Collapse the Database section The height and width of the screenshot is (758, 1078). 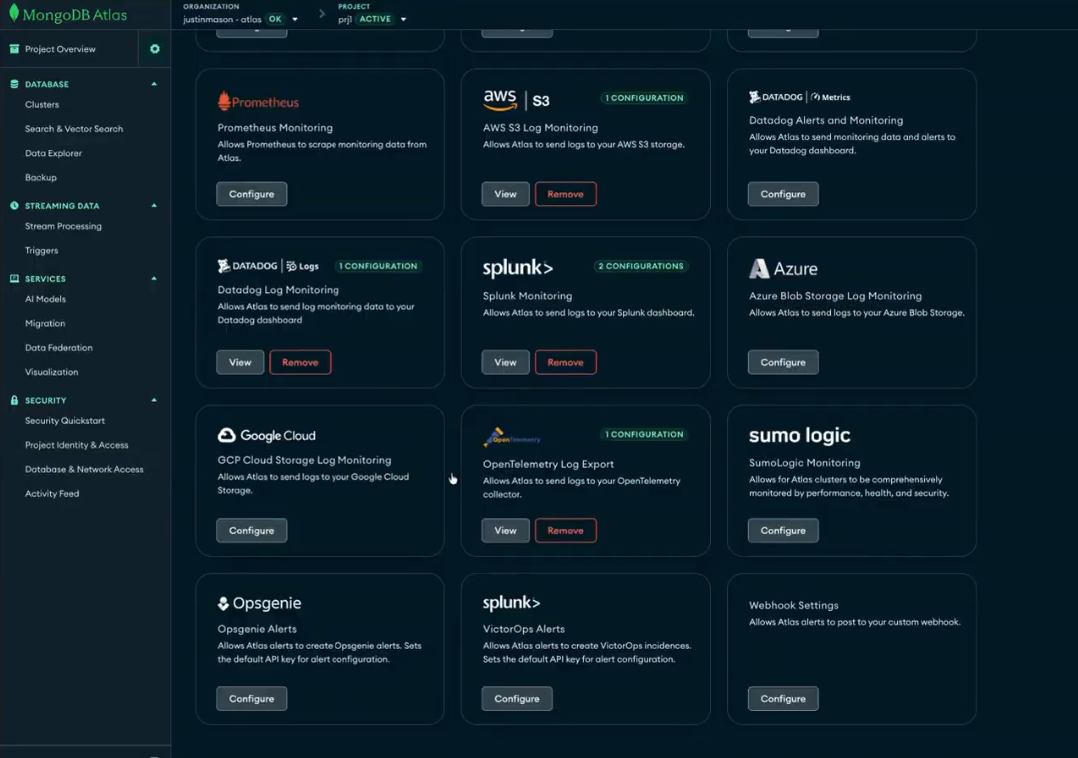coord(154,84)
